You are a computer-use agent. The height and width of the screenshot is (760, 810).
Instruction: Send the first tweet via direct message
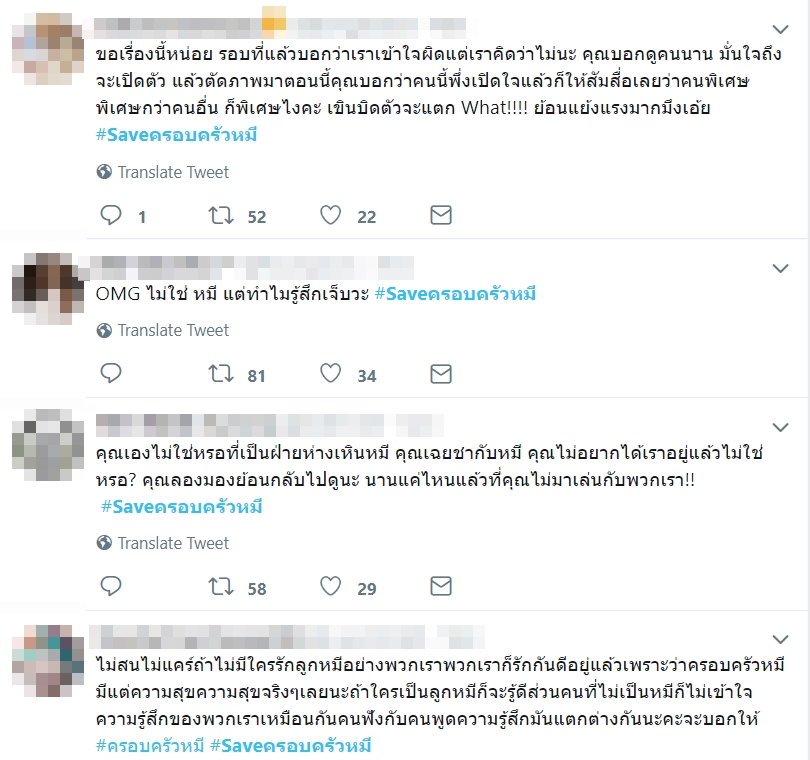(x=441, y=215)
